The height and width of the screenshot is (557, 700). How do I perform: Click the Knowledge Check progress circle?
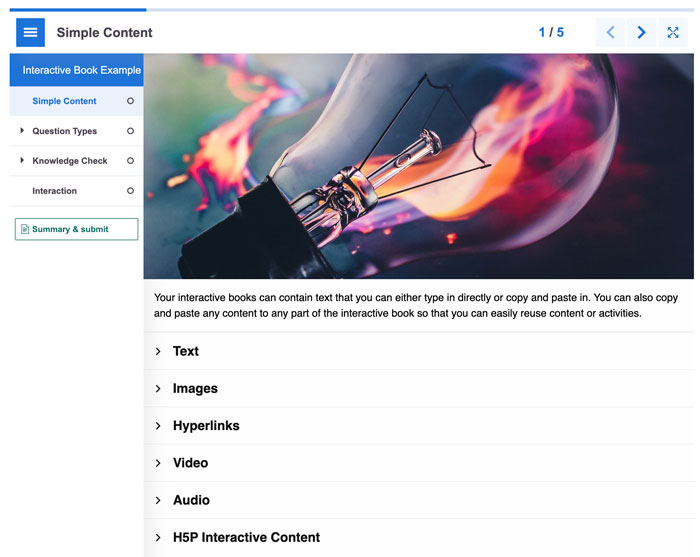130,161
